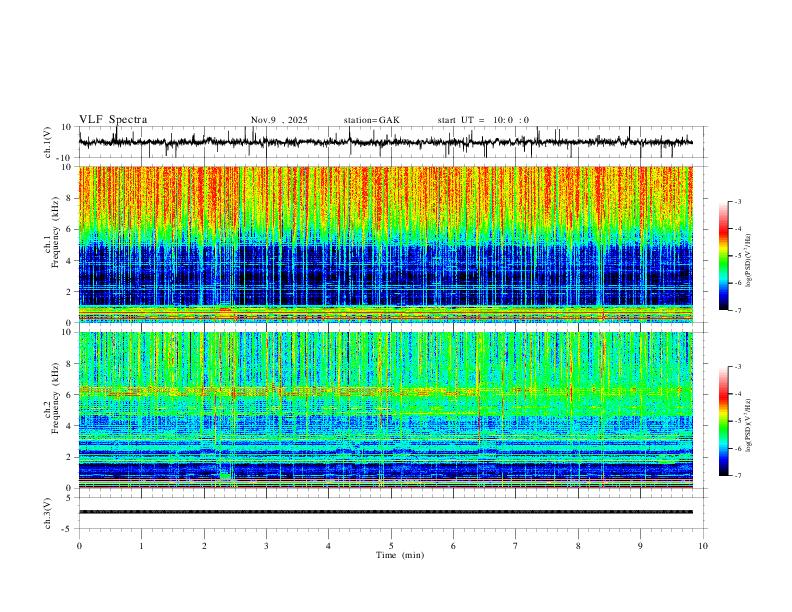This screenshot has height=612, width=792.
Task: Click the "0" tick on time axis
Action: click(x=79, y=546)
